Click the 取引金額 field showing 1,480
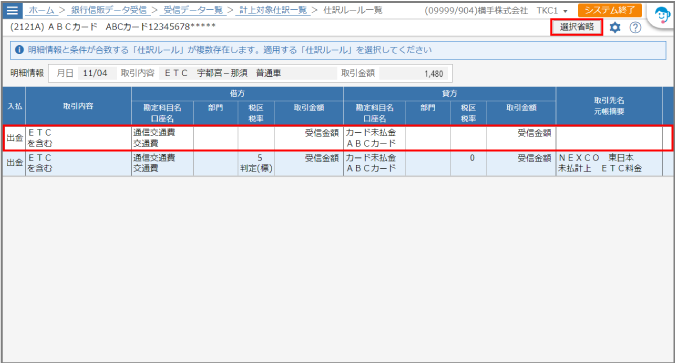The height and width of the screenshot is (363, 675). coord(414,73)
